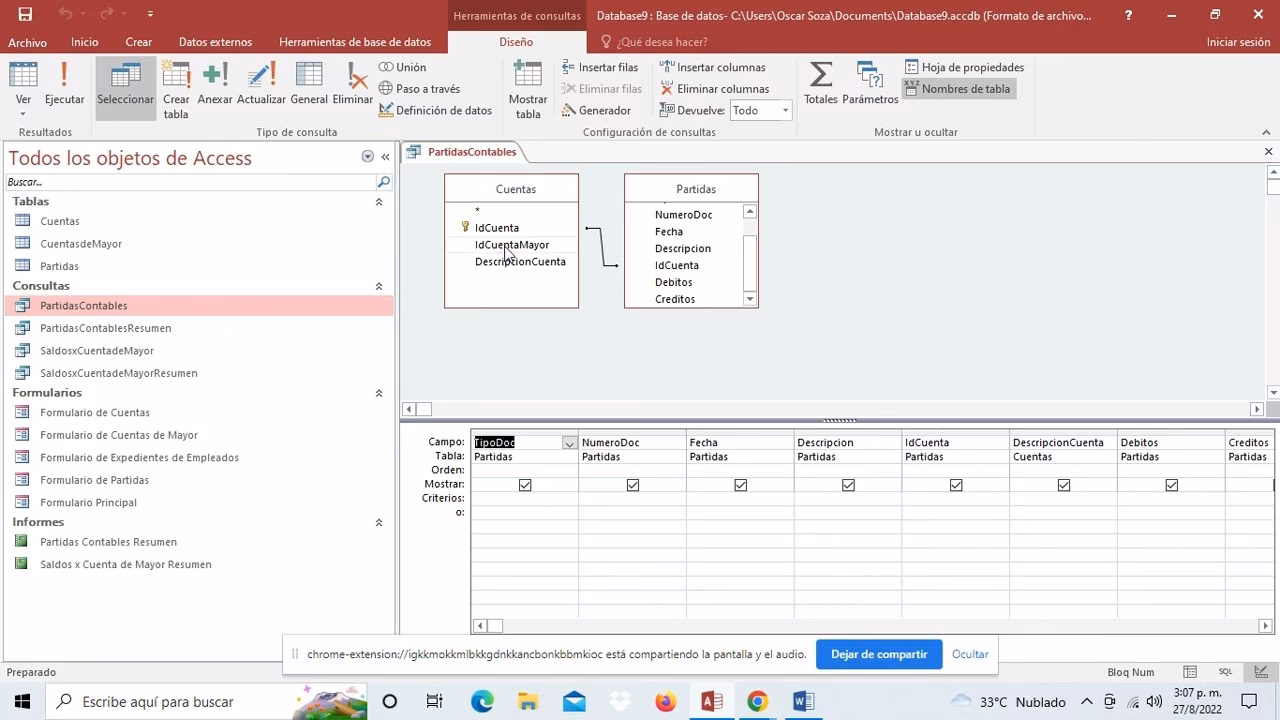Open Microsoft Word from the taskbar
The height and width of the screenshot is (720, 1280).
[803, 701]
